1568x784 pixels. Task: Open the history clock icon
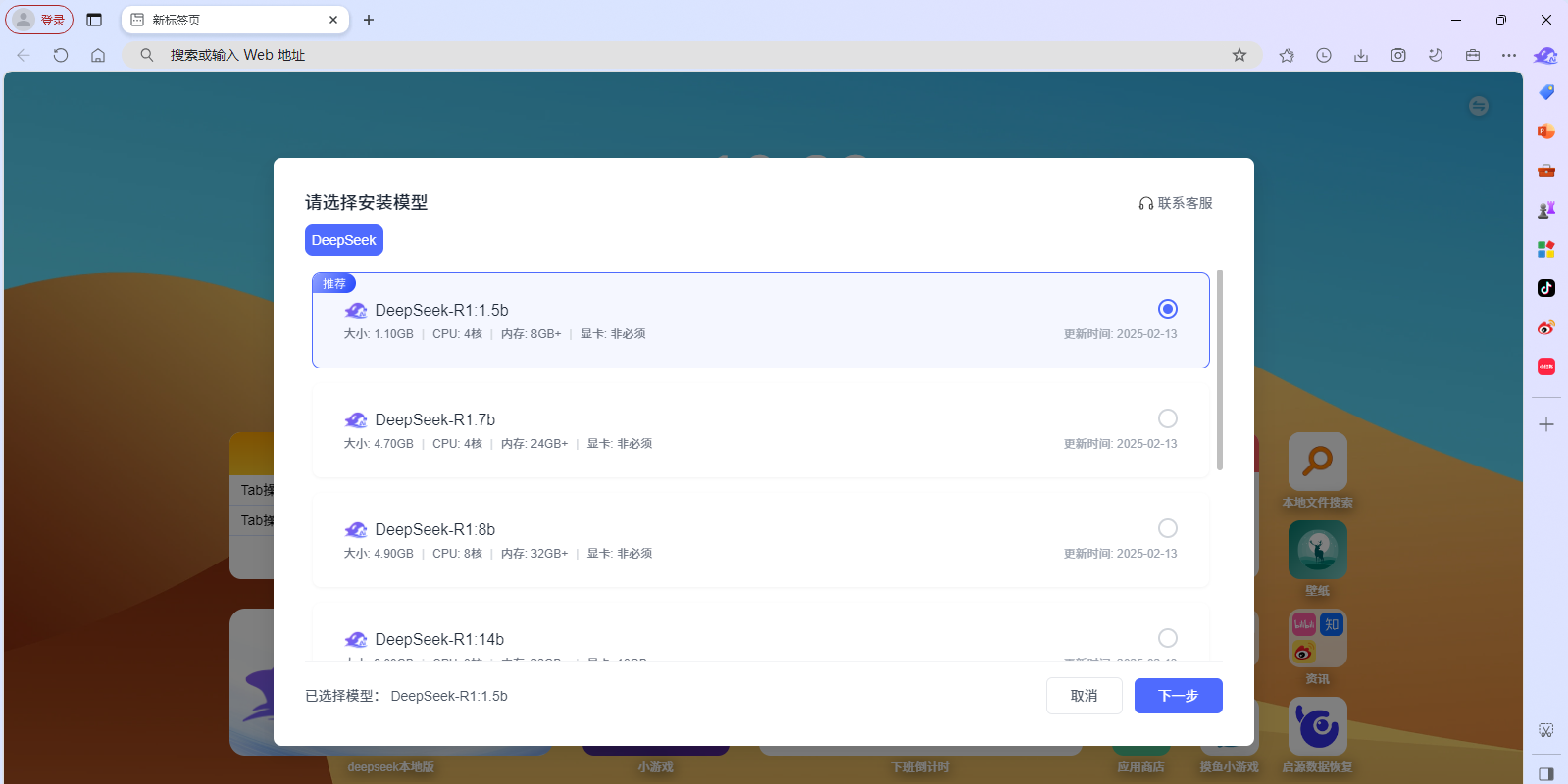click(x=1324, y=55)
